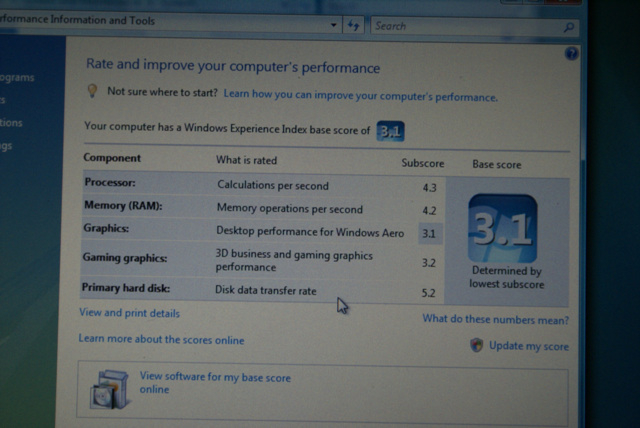
Task: Select the 'Memory (RAM):' row label
Action: tap(123, 205)
